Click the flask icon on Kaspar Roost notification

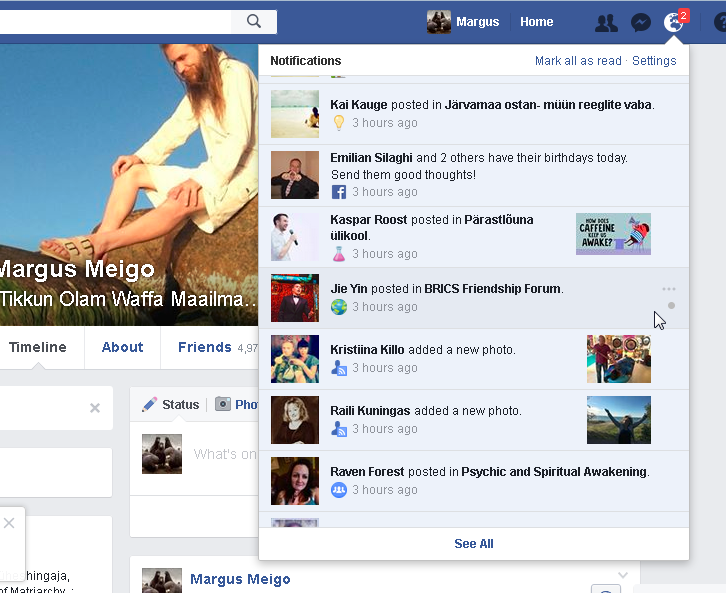[x=339, y=254]
